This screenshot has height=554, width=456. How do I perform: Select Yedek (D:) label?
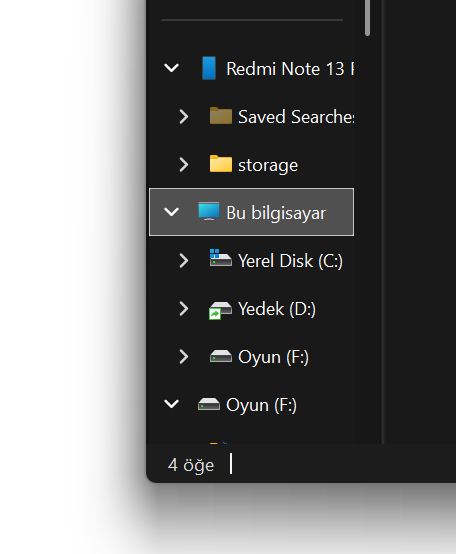tap(277, 309)
